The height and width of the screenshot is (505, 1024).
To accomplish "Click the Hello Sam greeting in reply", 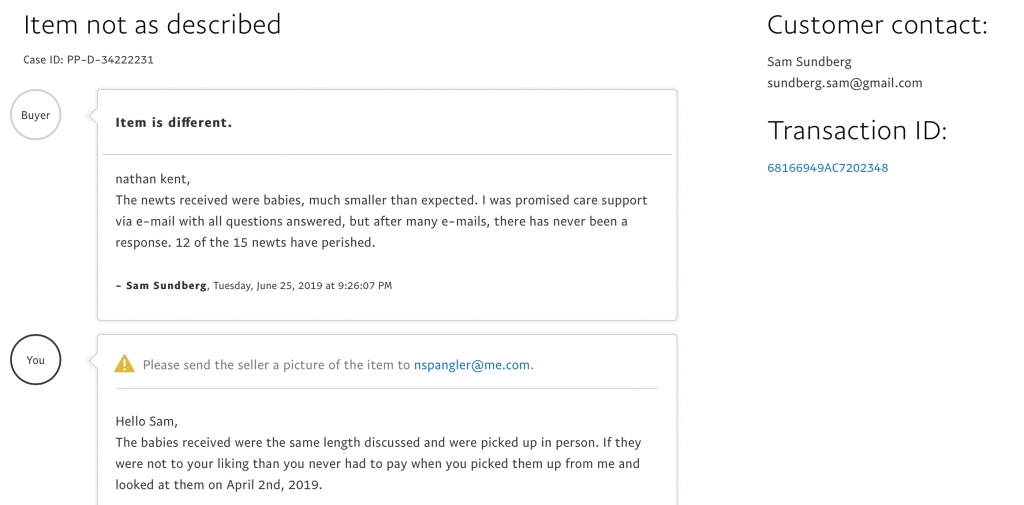I will point(146,421).
